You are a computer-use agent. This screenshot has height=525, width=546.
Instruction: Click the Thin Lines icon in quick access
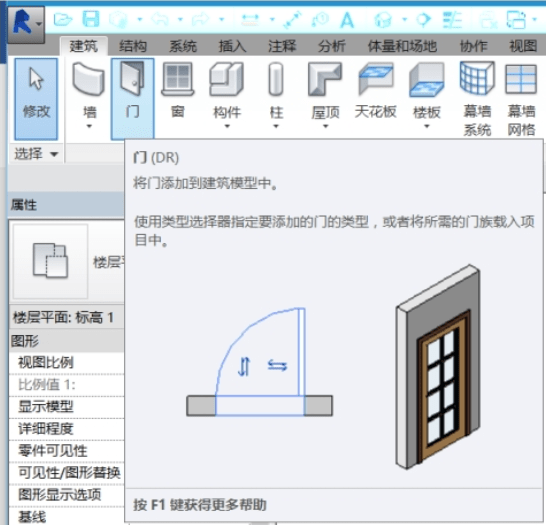click(x=452, y=19)
